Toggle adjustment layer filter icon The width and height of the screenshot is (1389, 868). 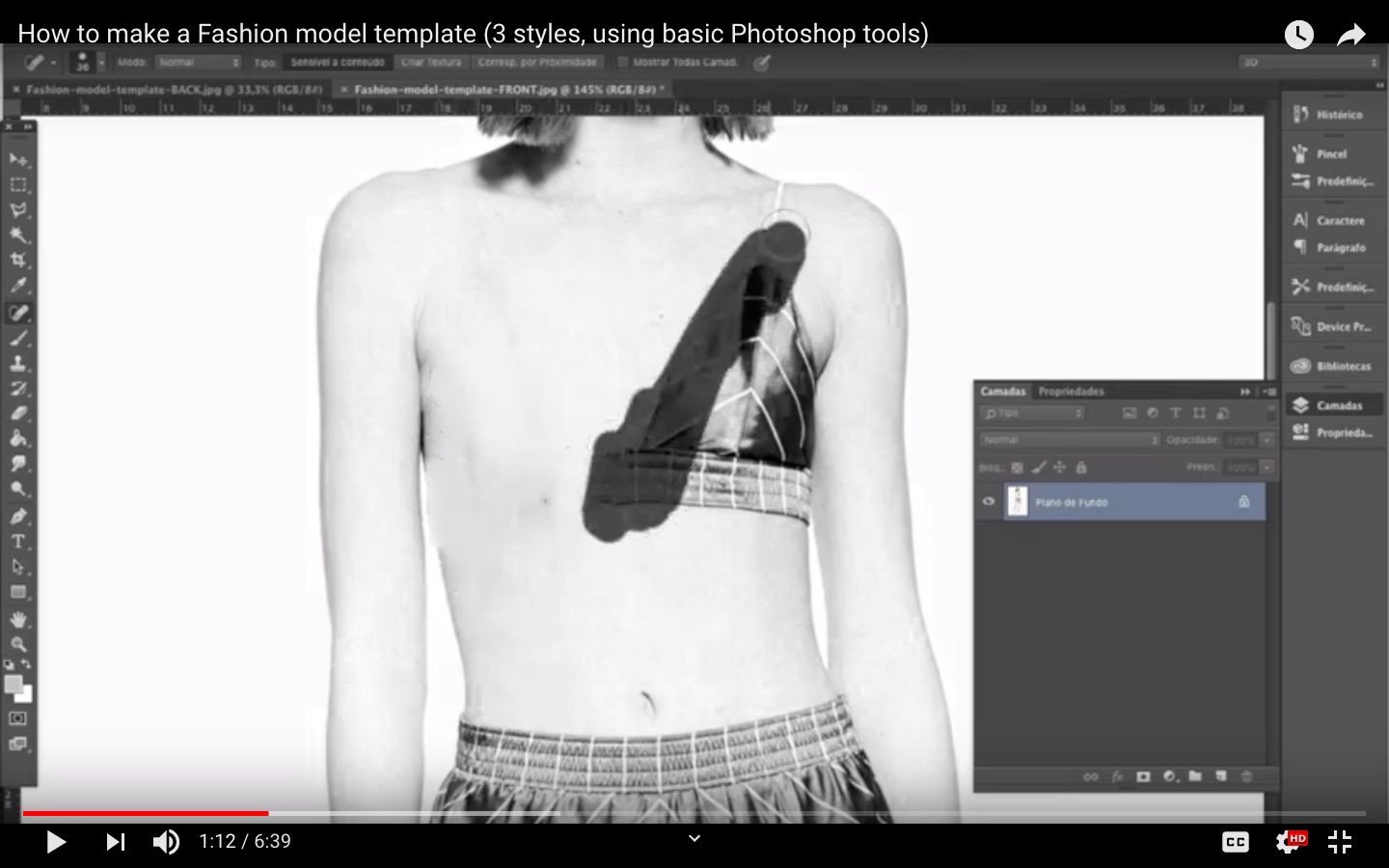click(x=1153, y=413)
